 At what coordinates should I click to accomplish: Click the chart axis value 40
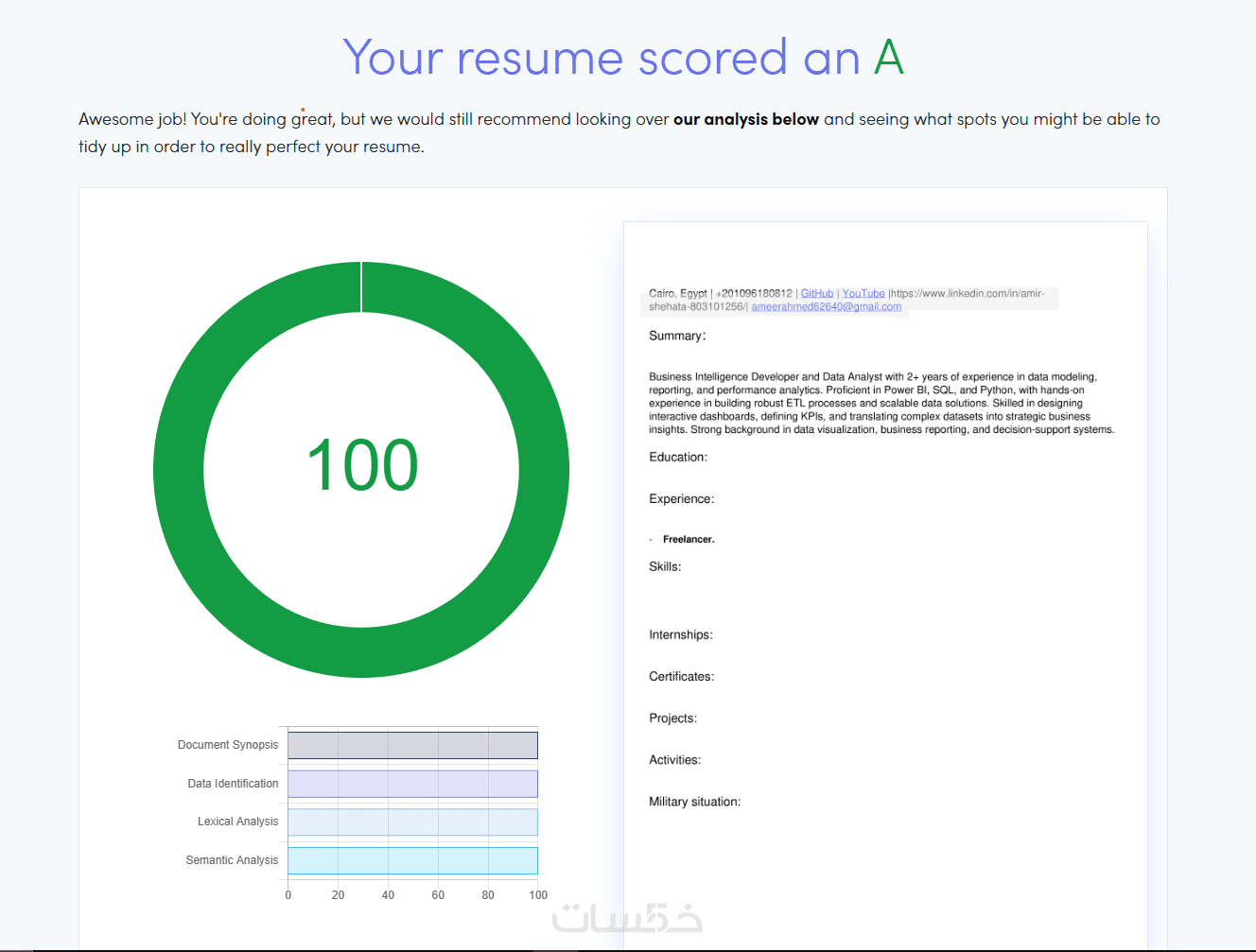pyautogui.click(x=388, y=895)
